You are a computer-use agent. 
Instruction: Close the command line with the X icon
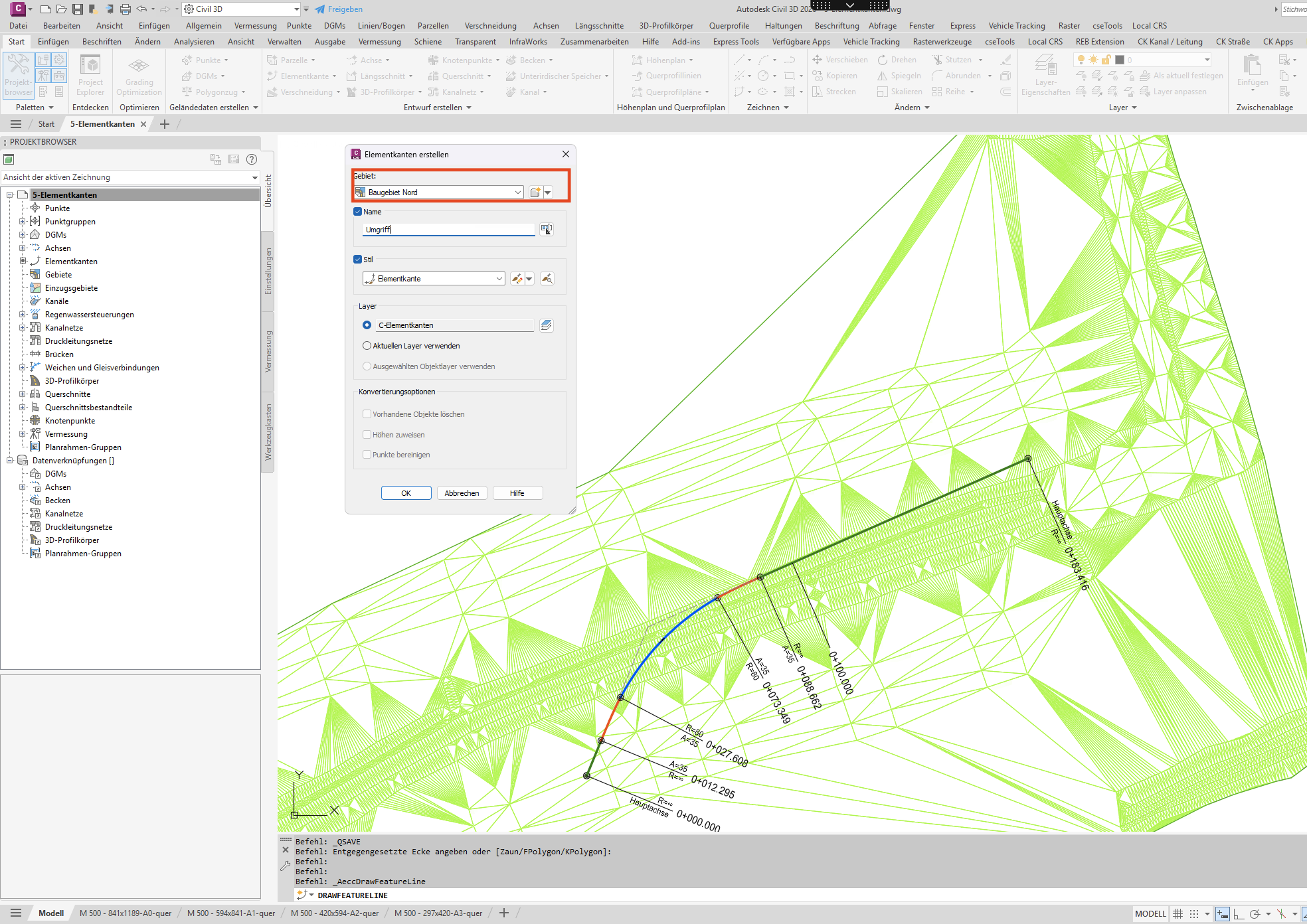click(286, 850)
